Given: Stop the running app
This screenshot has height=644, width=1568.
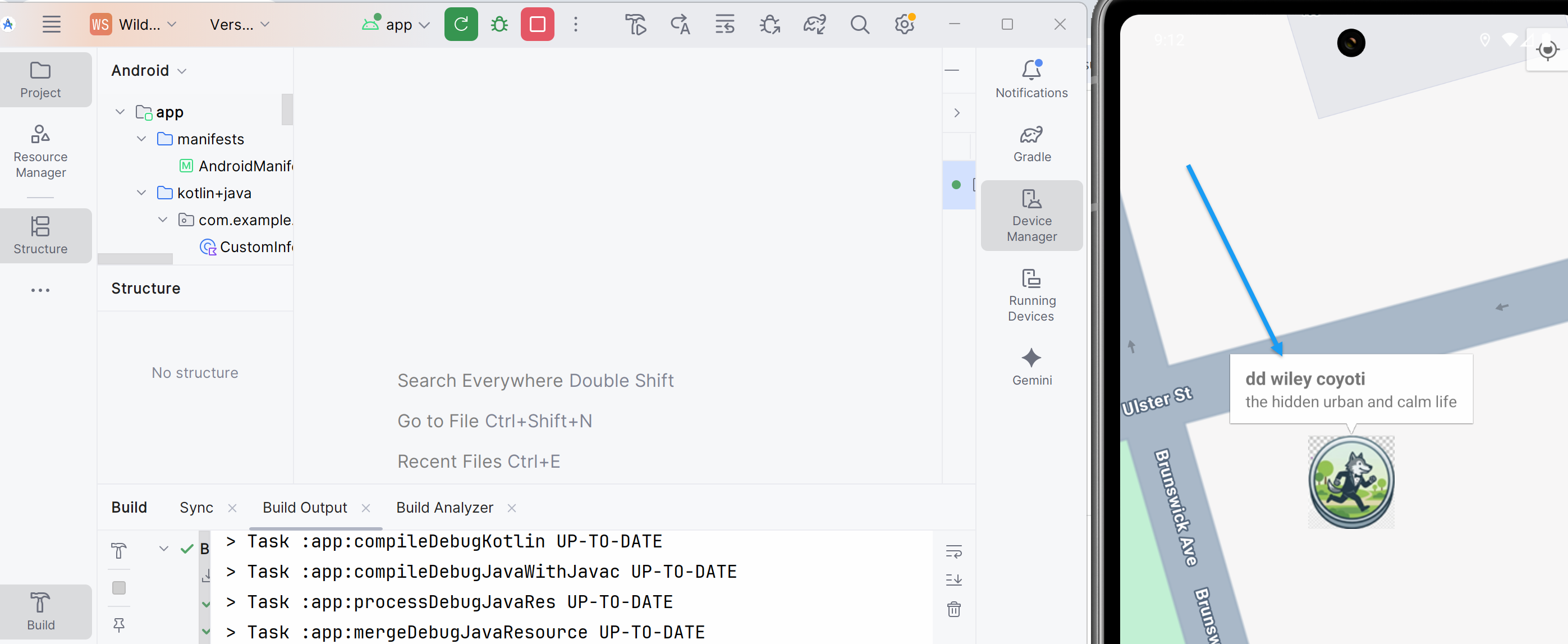Looking at the screenshot, I should coord(537,24).
